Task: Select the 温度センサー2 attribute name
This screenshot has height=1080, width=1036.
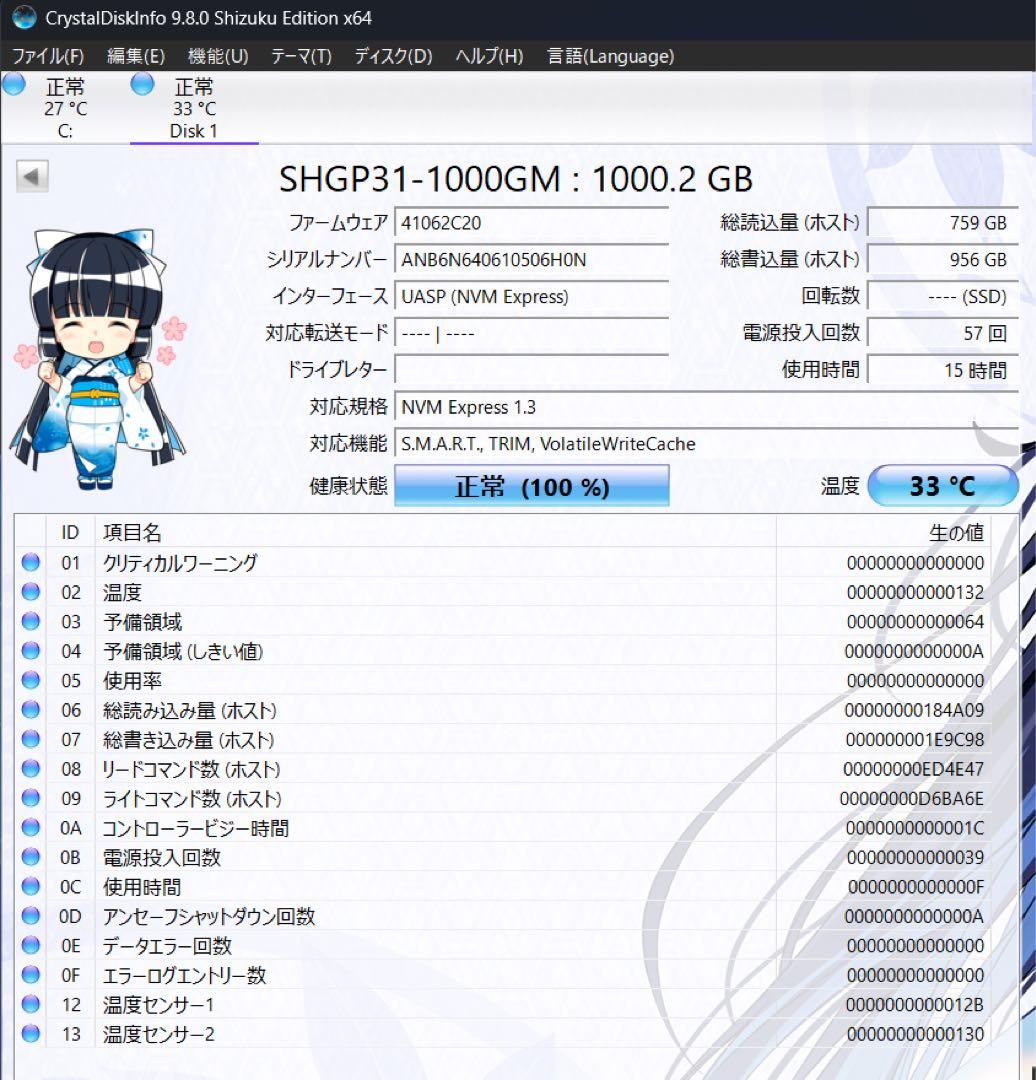Action: click(159, 1034)
